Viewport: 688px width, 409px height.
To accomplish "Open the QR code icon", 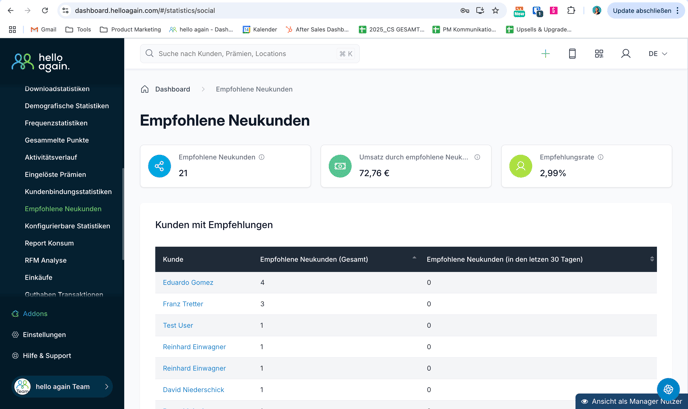I will tap(599, 54).
